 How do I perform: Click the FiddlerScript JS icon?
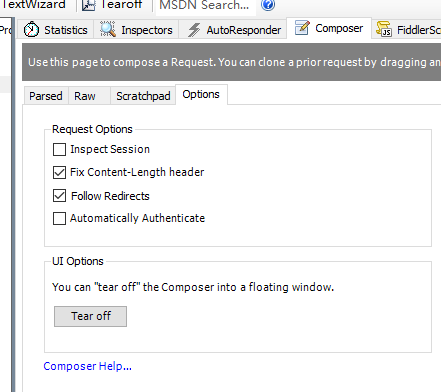tap(384, 29)
